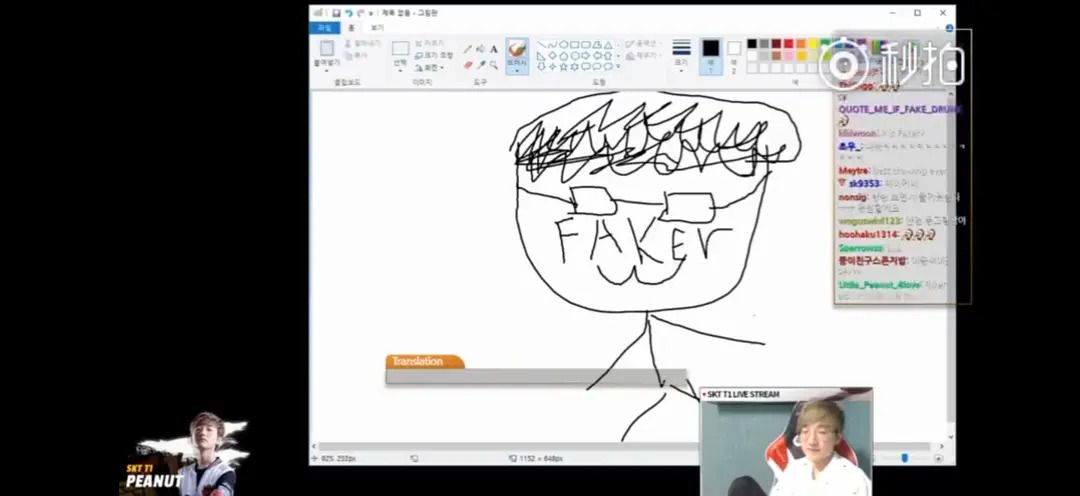Screen dimensions: 1080x496
Task: Open the blue File menu tab
Action: click(x=325, y=28)
